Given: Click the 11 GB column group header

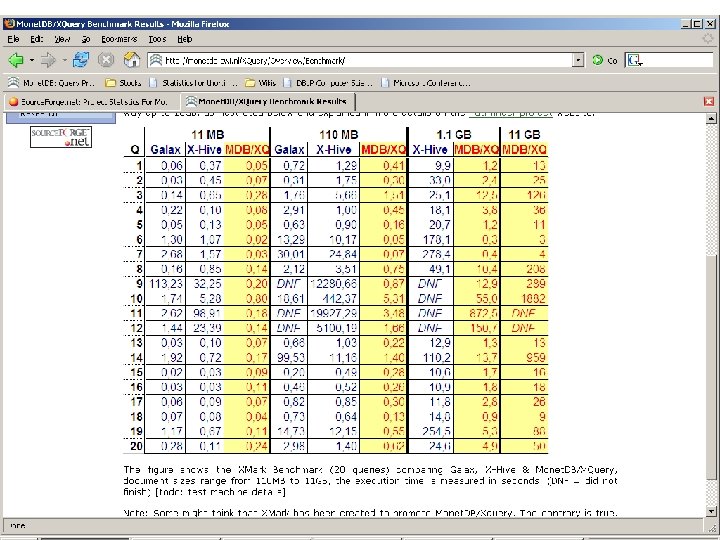Looking at the screenshot, I should click(x=524, y=135).
